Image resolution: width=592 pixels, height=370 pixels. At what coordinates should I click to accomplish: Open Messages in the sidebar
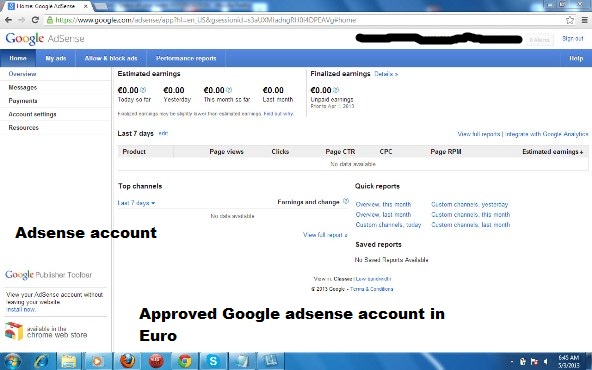coord(23,87)
